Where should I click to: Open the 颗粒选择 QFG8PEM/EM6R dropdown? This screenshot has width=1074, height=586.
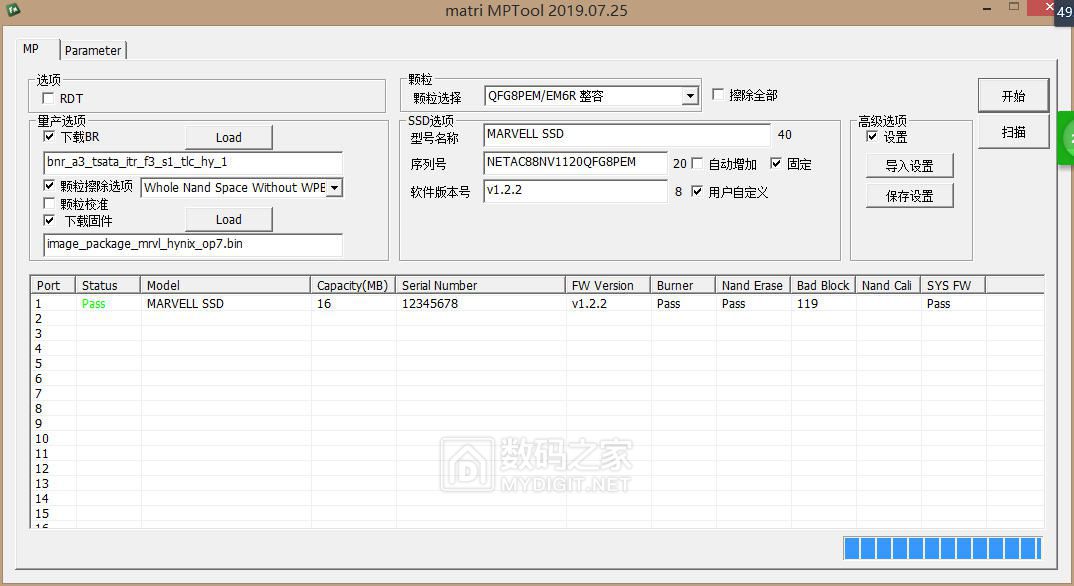[689, 97]
